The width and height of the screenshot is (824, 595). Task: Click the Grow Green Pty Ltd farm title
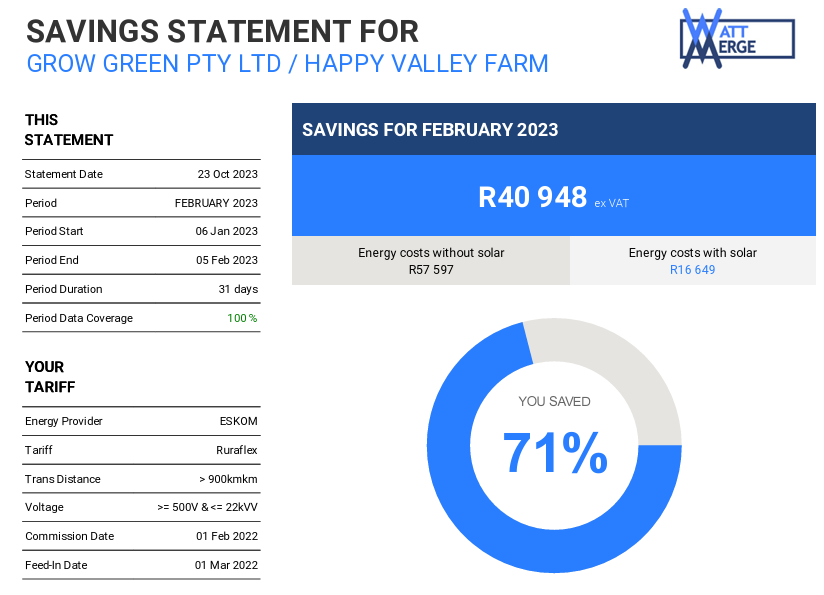coord(287,64)
